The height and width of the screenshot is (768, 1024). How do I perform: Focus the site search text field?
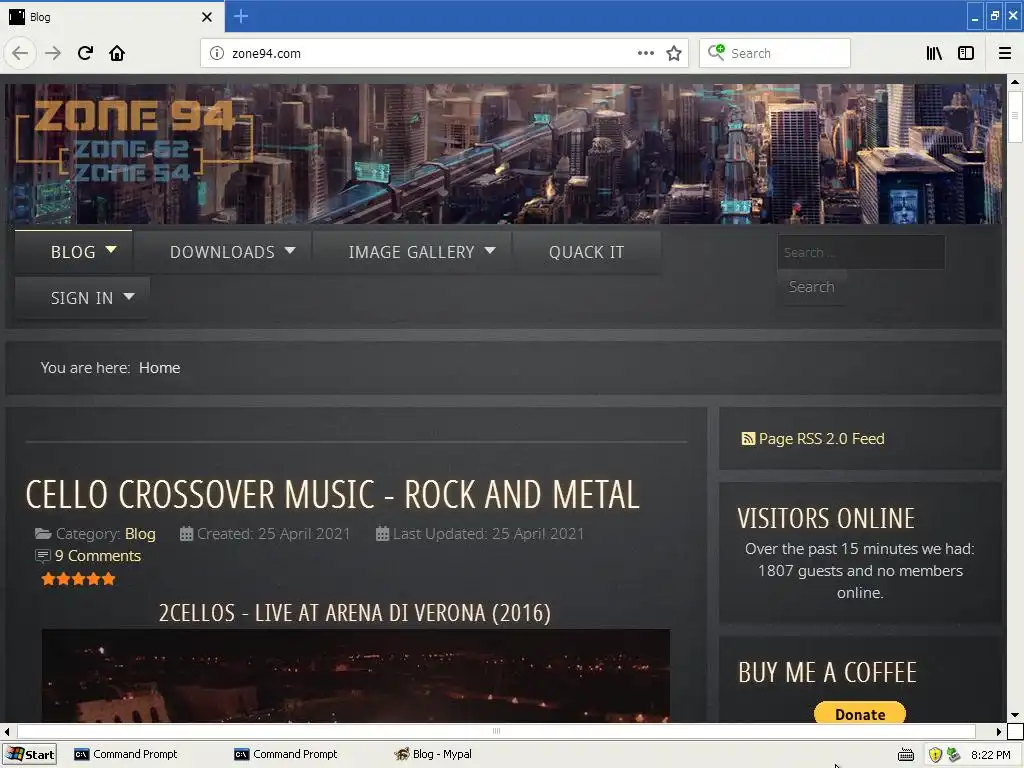coord(861,252)
